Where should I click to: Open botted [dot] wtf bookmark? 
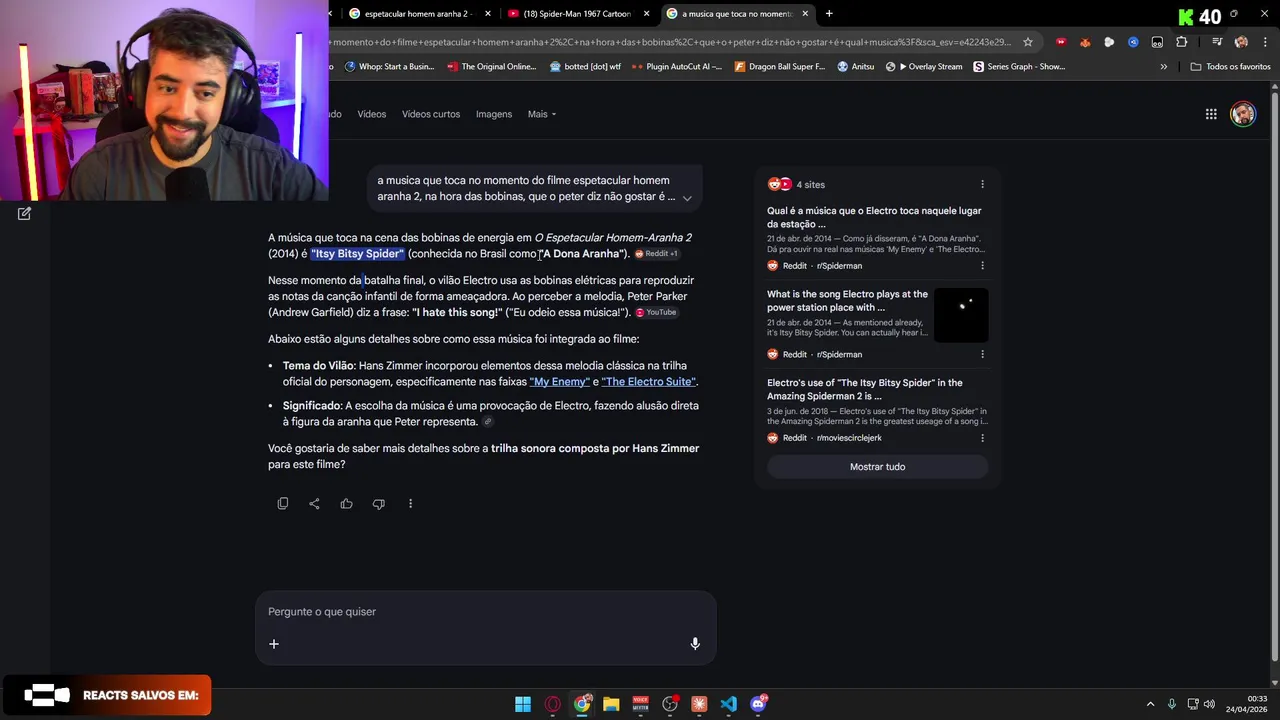(x=585, y=67)
